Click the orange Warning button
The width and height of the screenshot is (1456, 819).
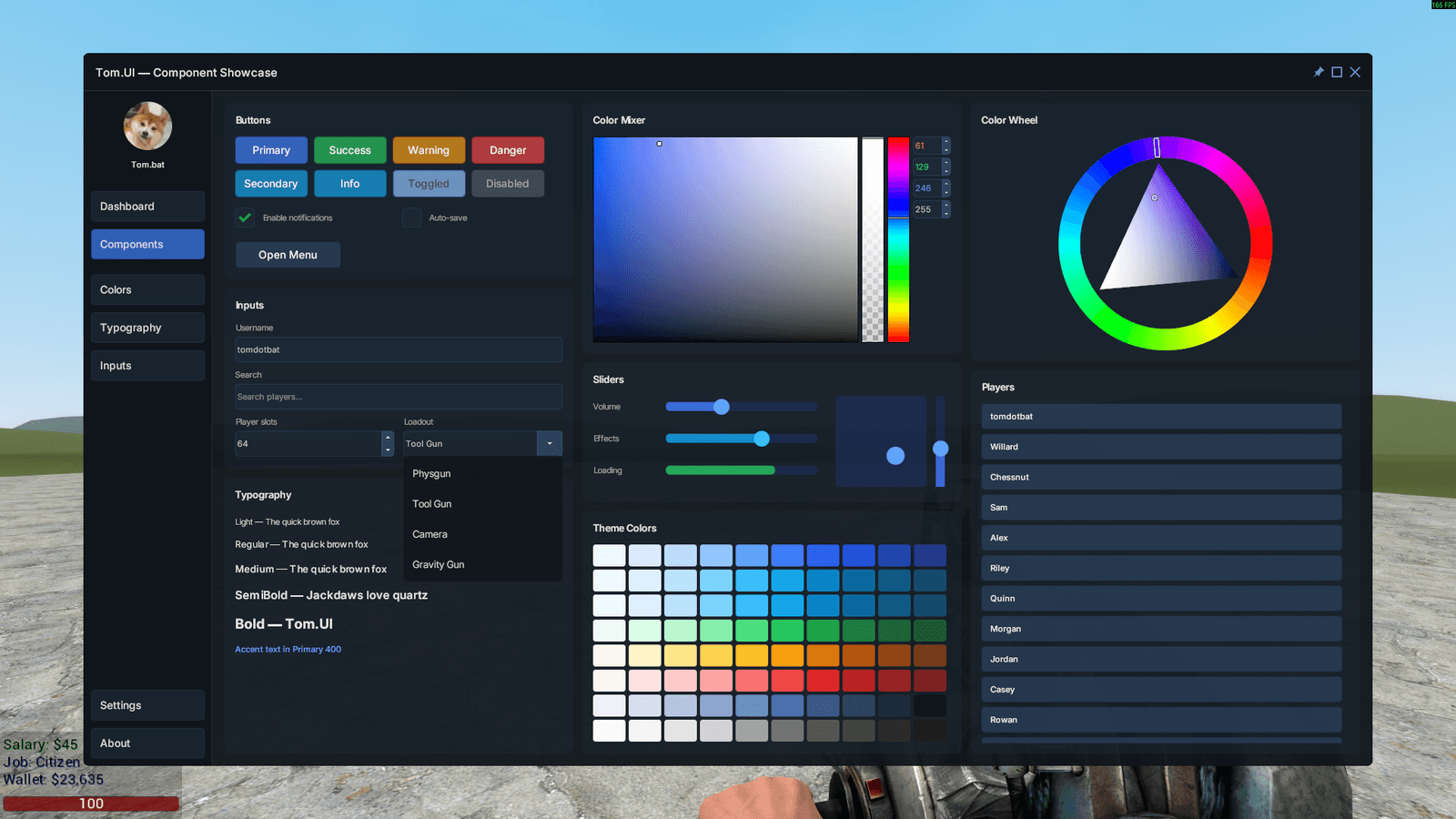pos(429,150)
